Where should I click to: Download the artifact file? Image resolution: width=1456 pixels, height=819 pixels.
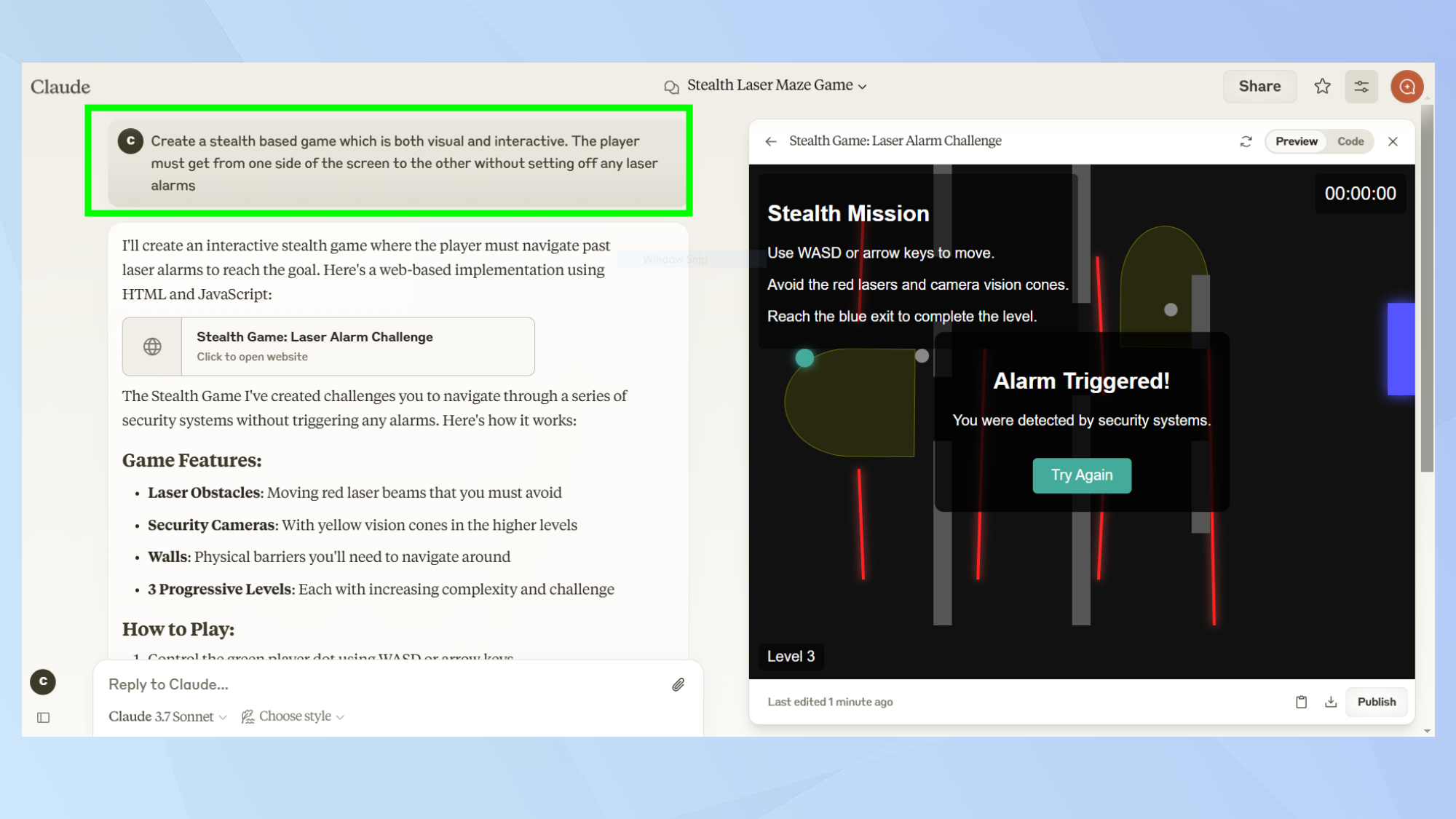[x=1331, y=702]
